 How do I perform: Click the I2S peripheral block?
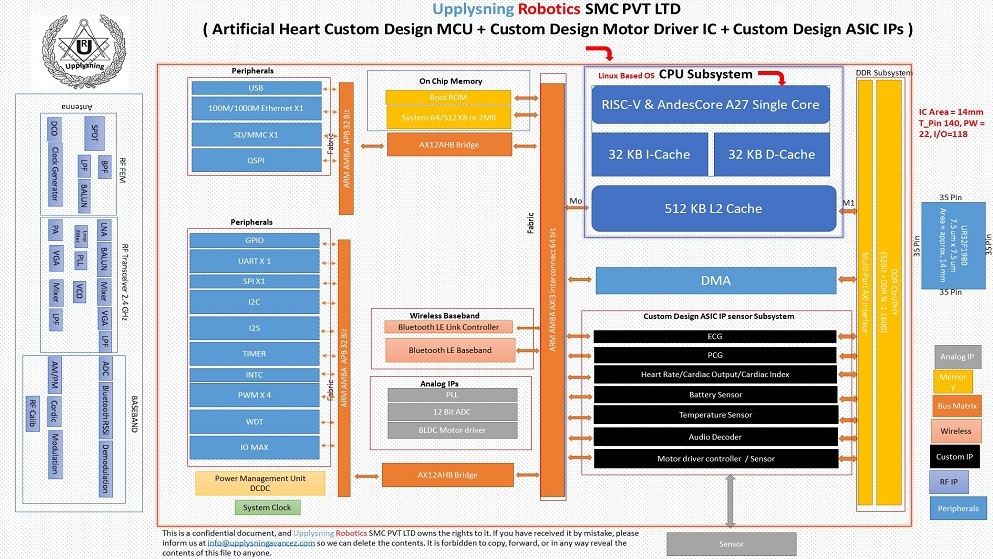coord(255,328)
